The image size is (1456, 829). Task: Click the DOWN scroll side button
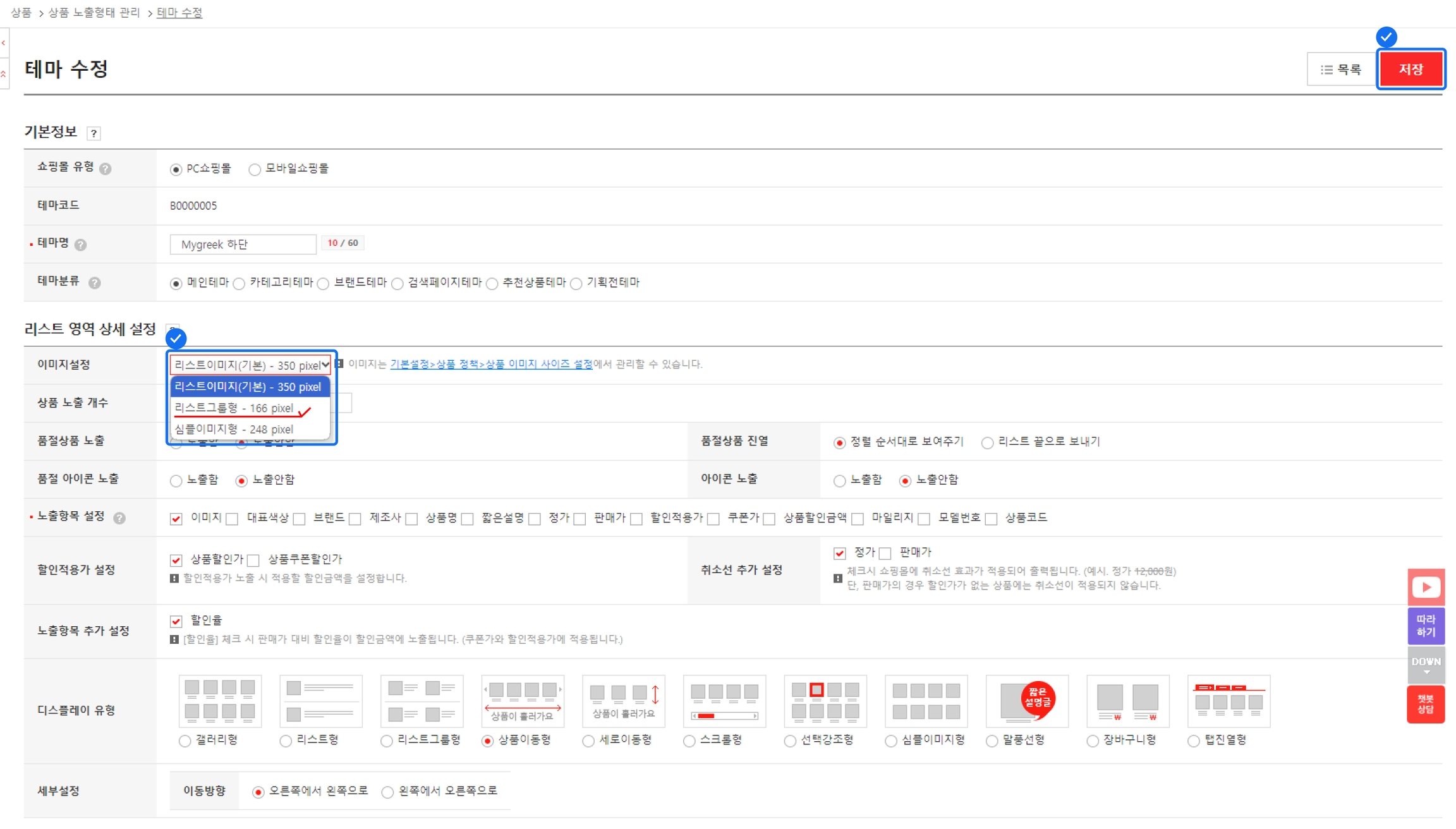pos(1426,665)
